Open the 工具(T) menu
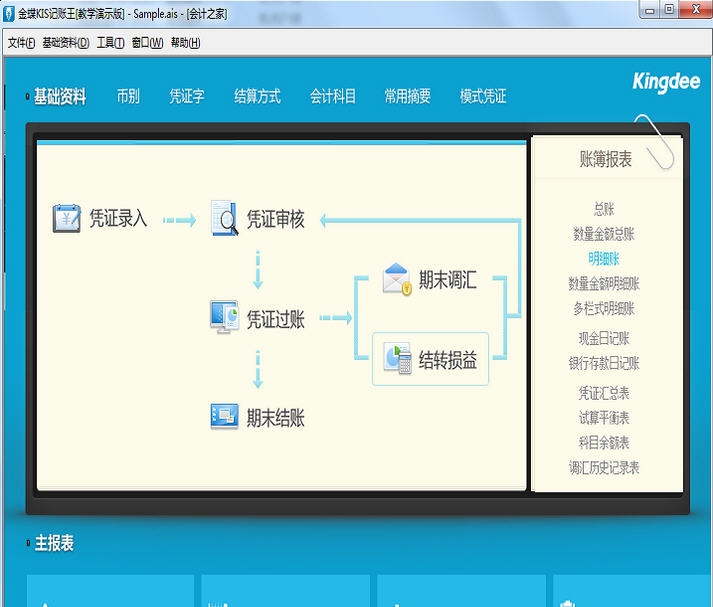713x607 pixels. tap(110, 43)
